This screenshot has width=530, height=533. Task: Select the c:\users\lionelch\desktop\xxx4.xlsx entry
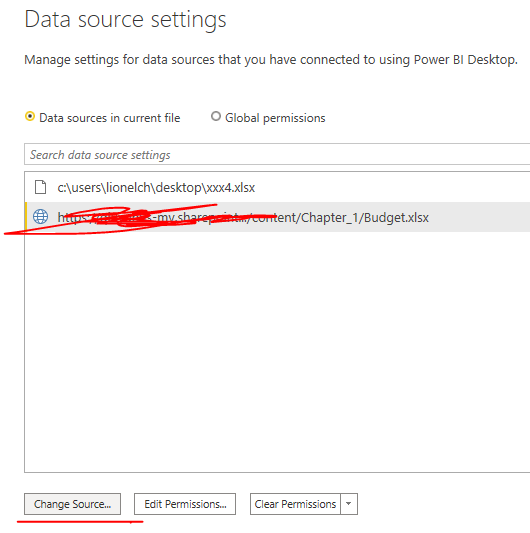coord(277,187)
